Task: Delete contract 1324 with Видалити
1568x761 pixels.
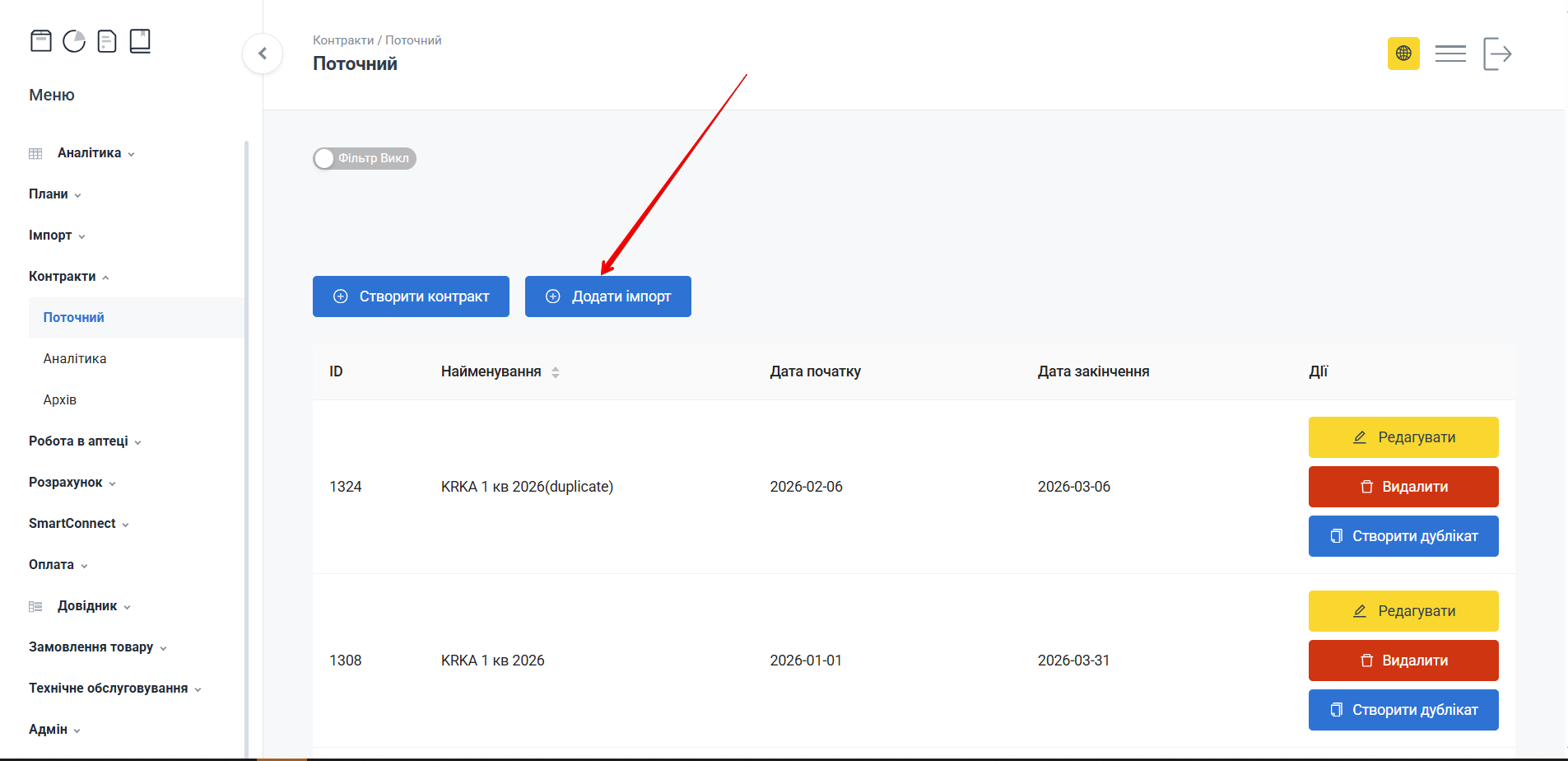Action: (x=1403, y=487)
